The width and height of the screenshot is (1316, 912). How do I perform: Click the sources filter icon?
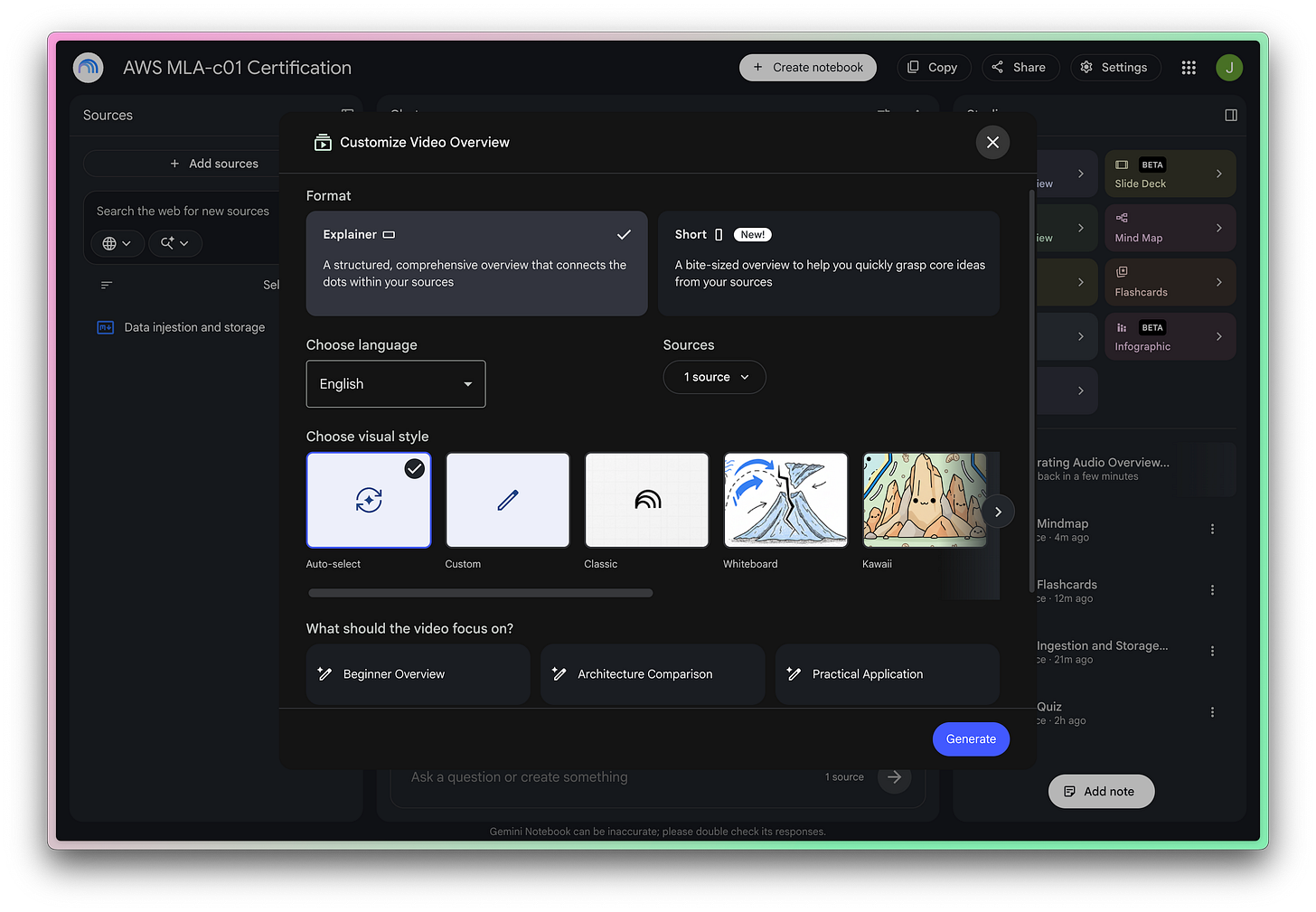click(x=107, y=285)
